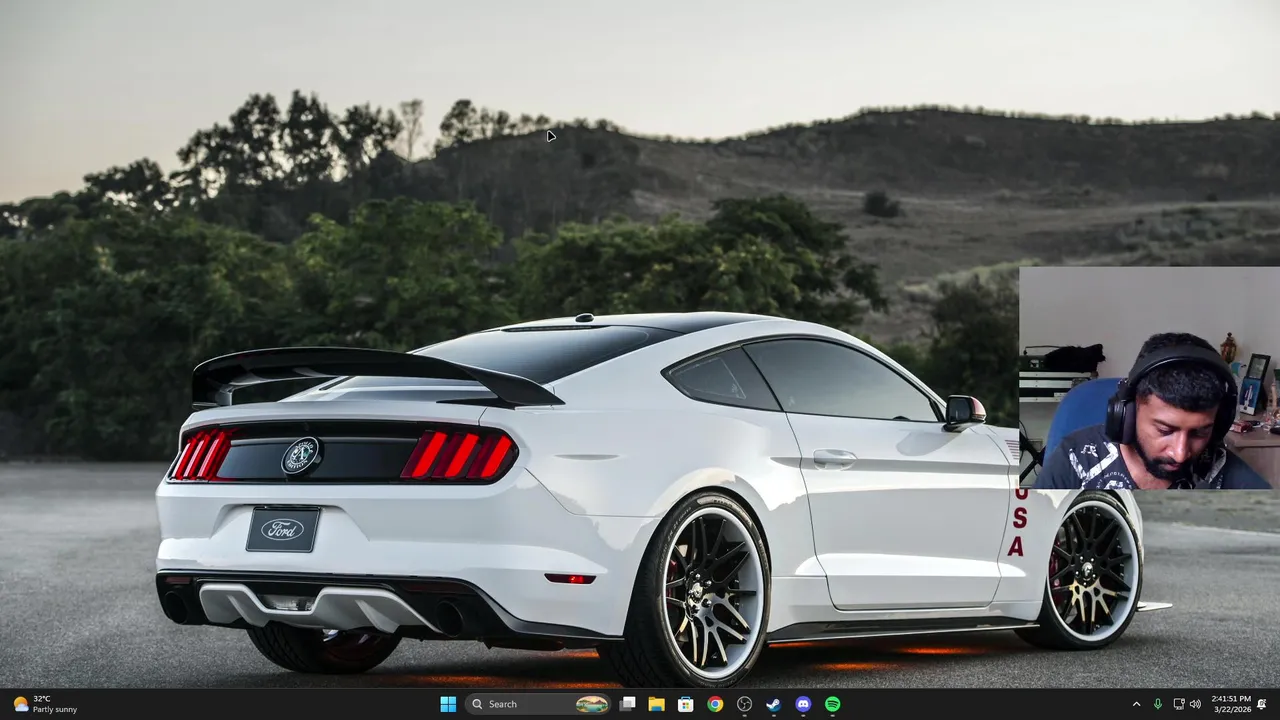
Task: Open network settings from the system tray
Action: (1178, 704)
